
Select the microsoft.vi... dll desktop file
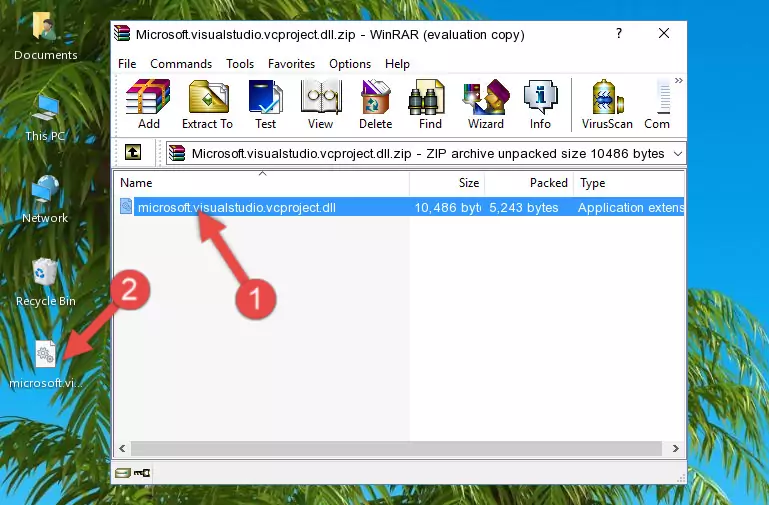(x=45, y=365)
